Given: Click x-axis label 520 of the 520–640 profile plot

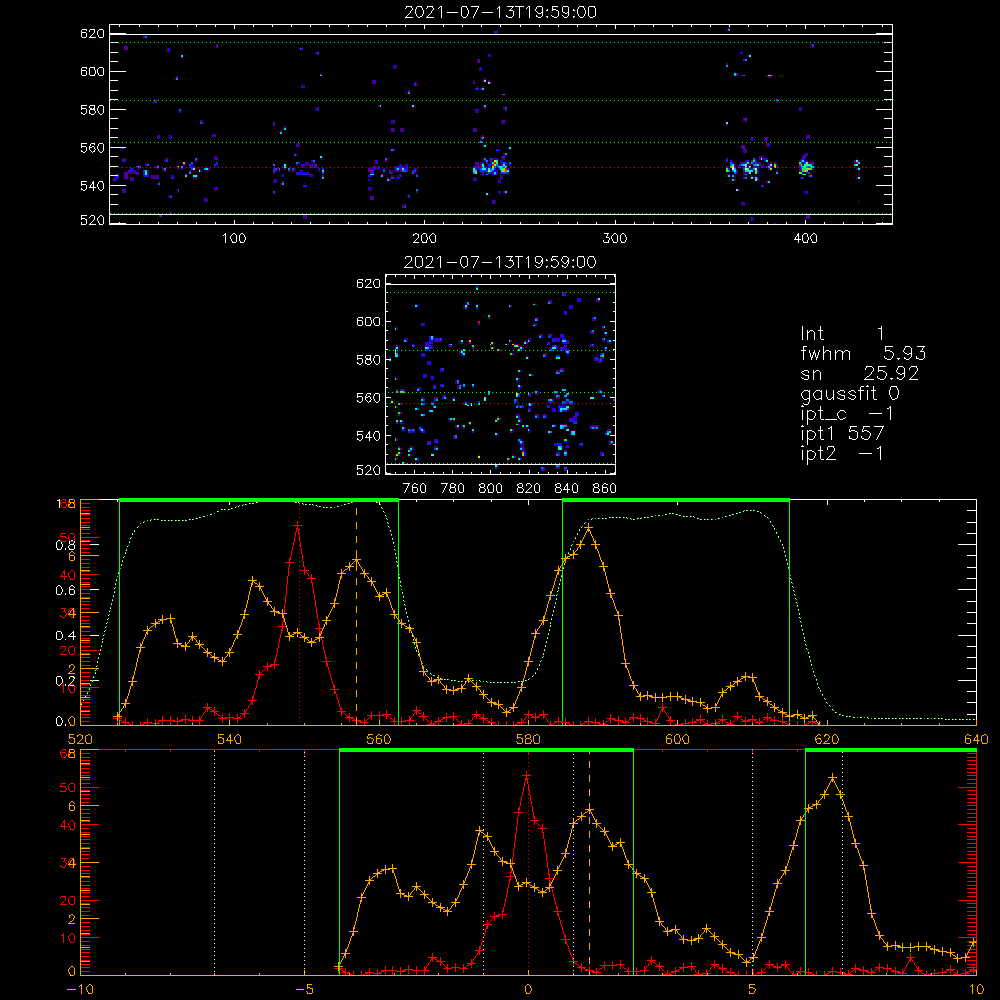Looking at the screenshot, I should click(x=80, y=740).
